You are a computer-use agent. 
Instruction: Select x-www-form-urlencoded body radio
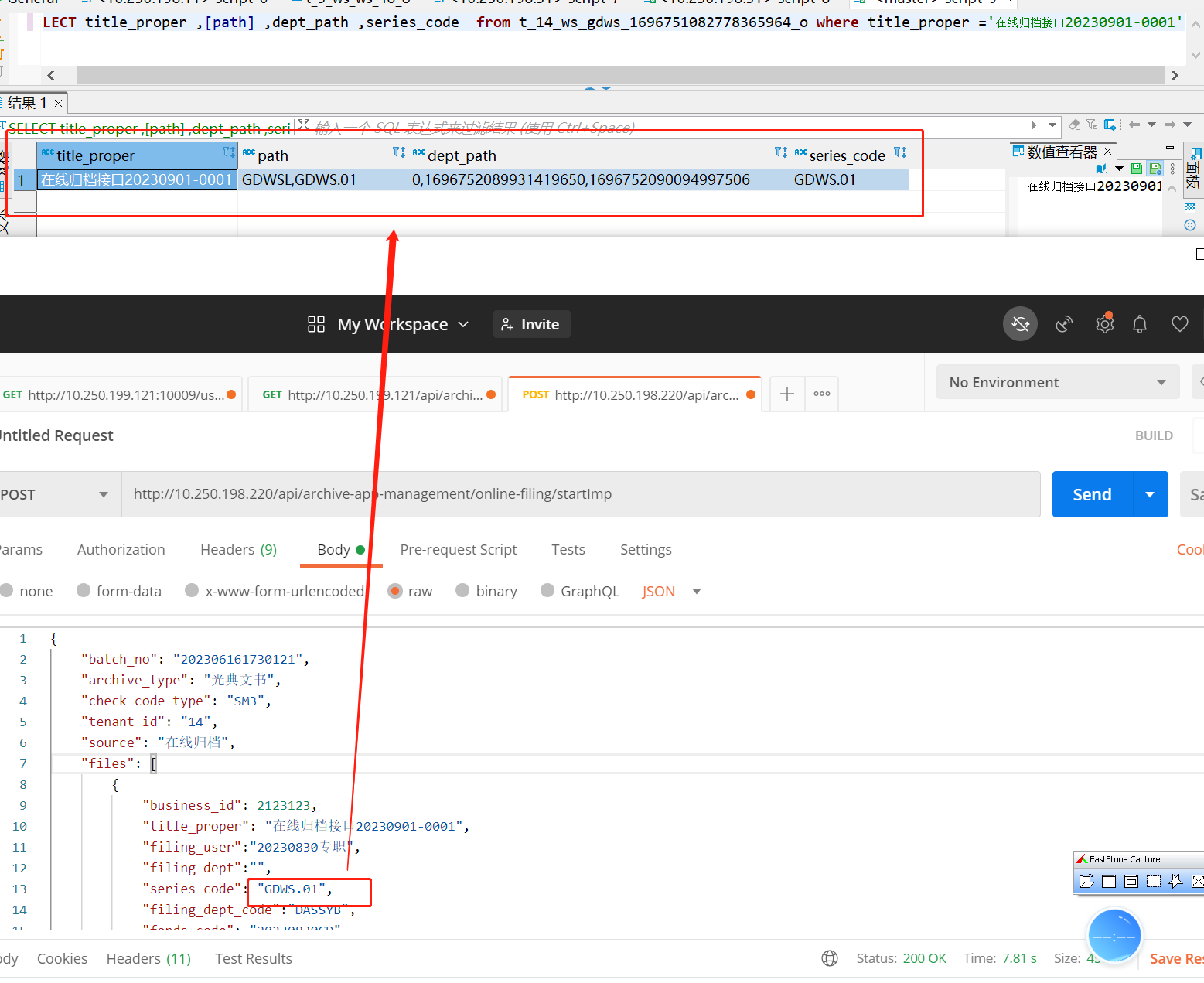pos(192,590)
